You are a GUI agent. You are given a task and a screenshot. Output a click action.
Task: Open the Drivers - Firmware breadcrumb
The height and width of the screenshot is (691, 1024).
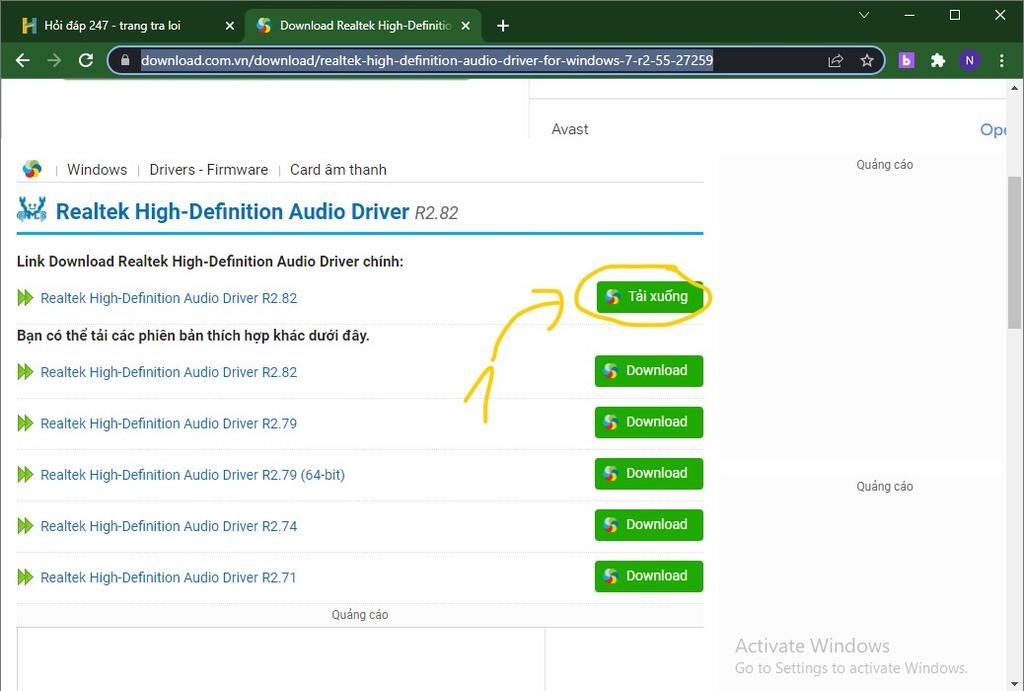point(208,170)
